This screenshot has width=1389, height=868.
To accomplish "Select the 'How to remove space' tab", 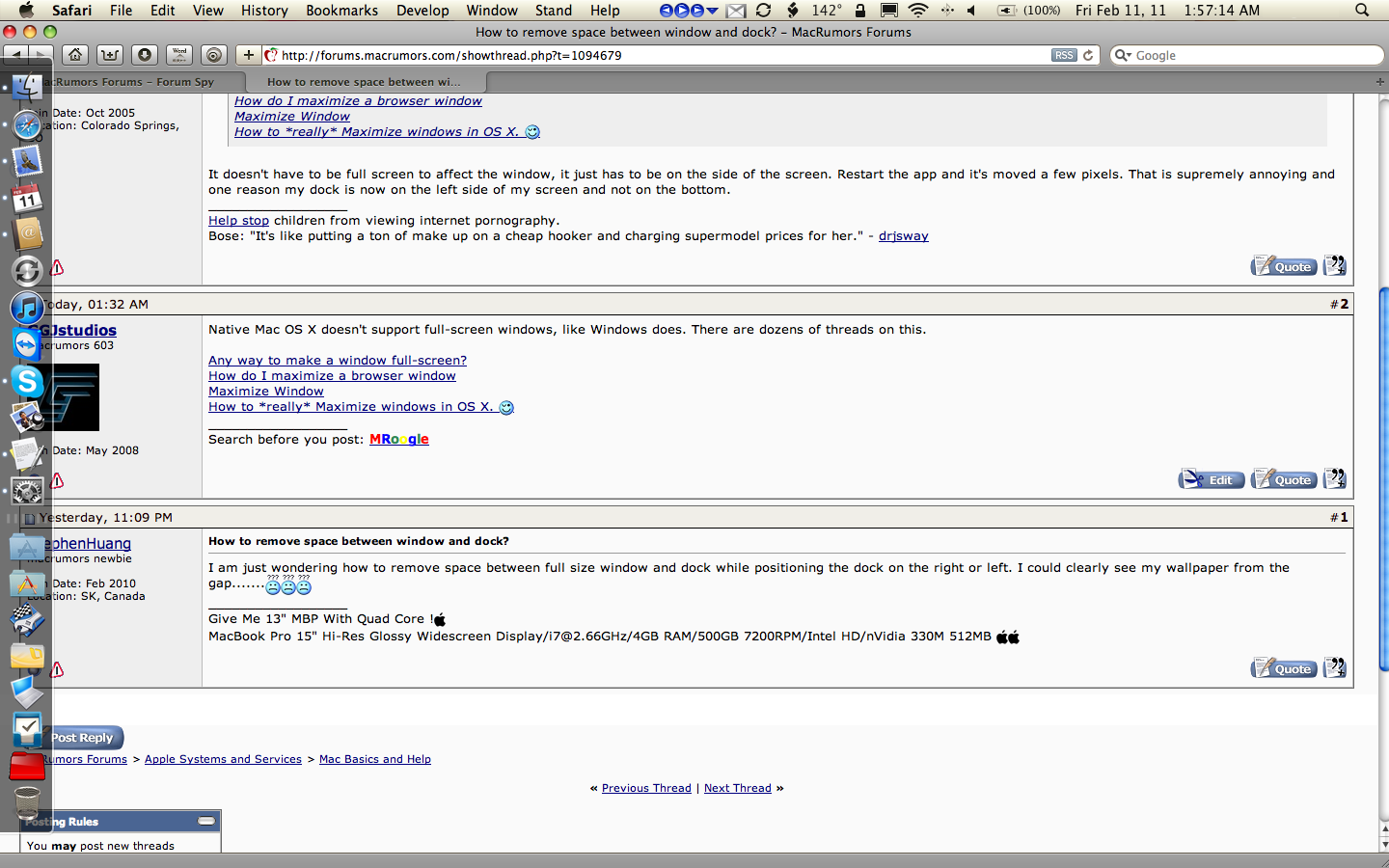I will pyautogui.click(x=365, y=82).
